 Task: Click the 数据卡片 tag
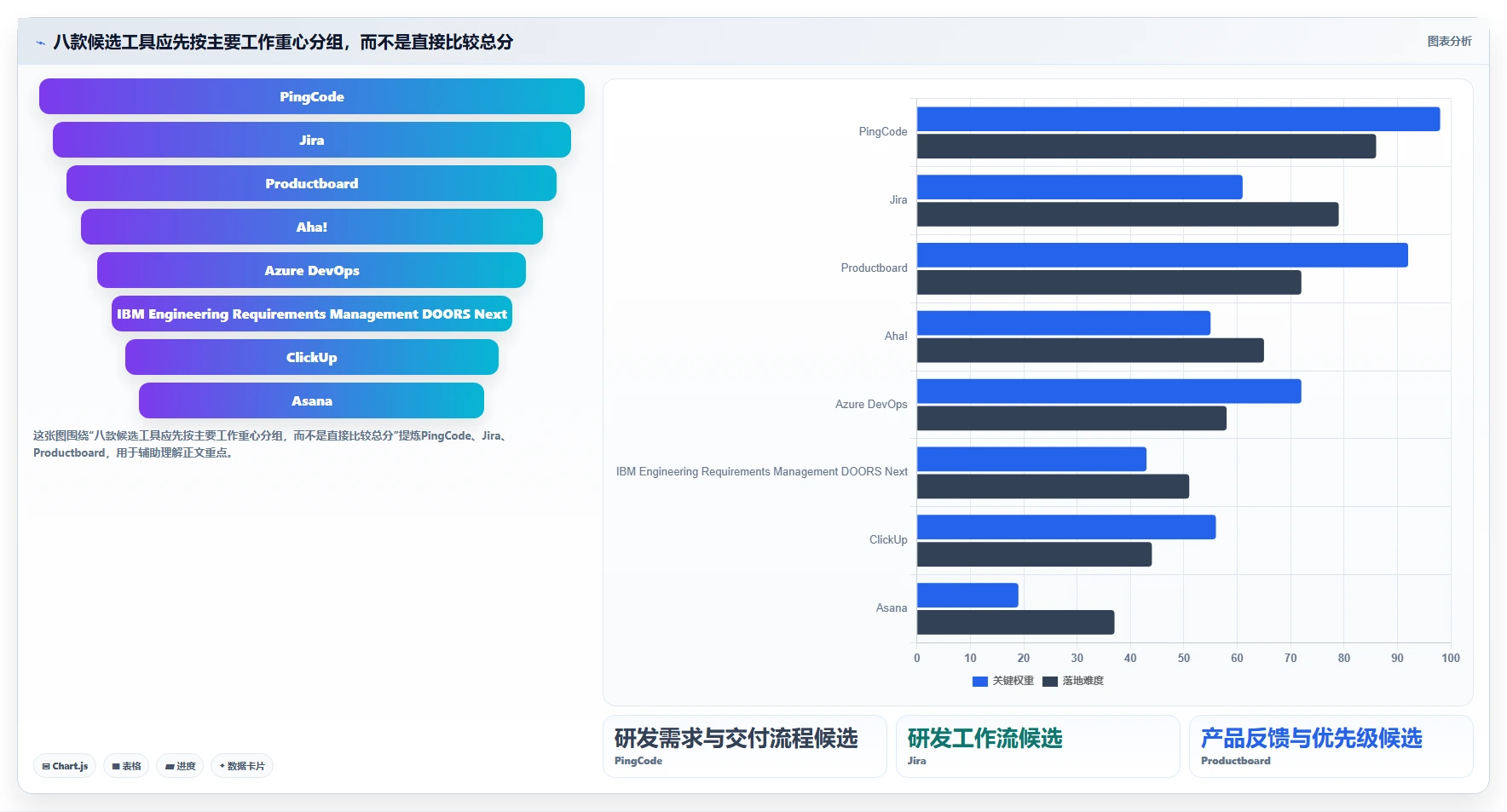tap(242, 766)
